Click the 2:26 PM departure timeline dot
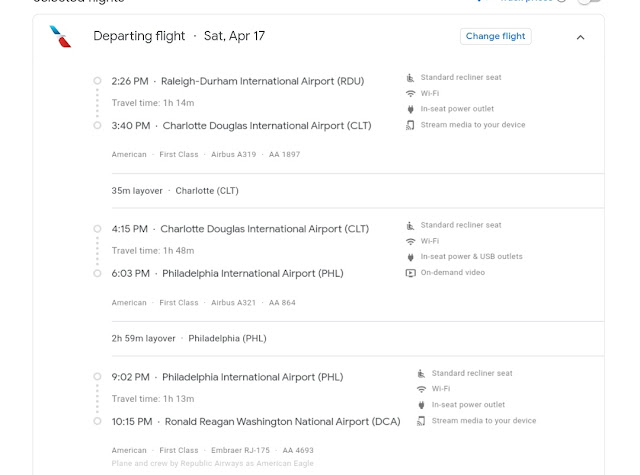640x475 pixels. tap(97, 81)
